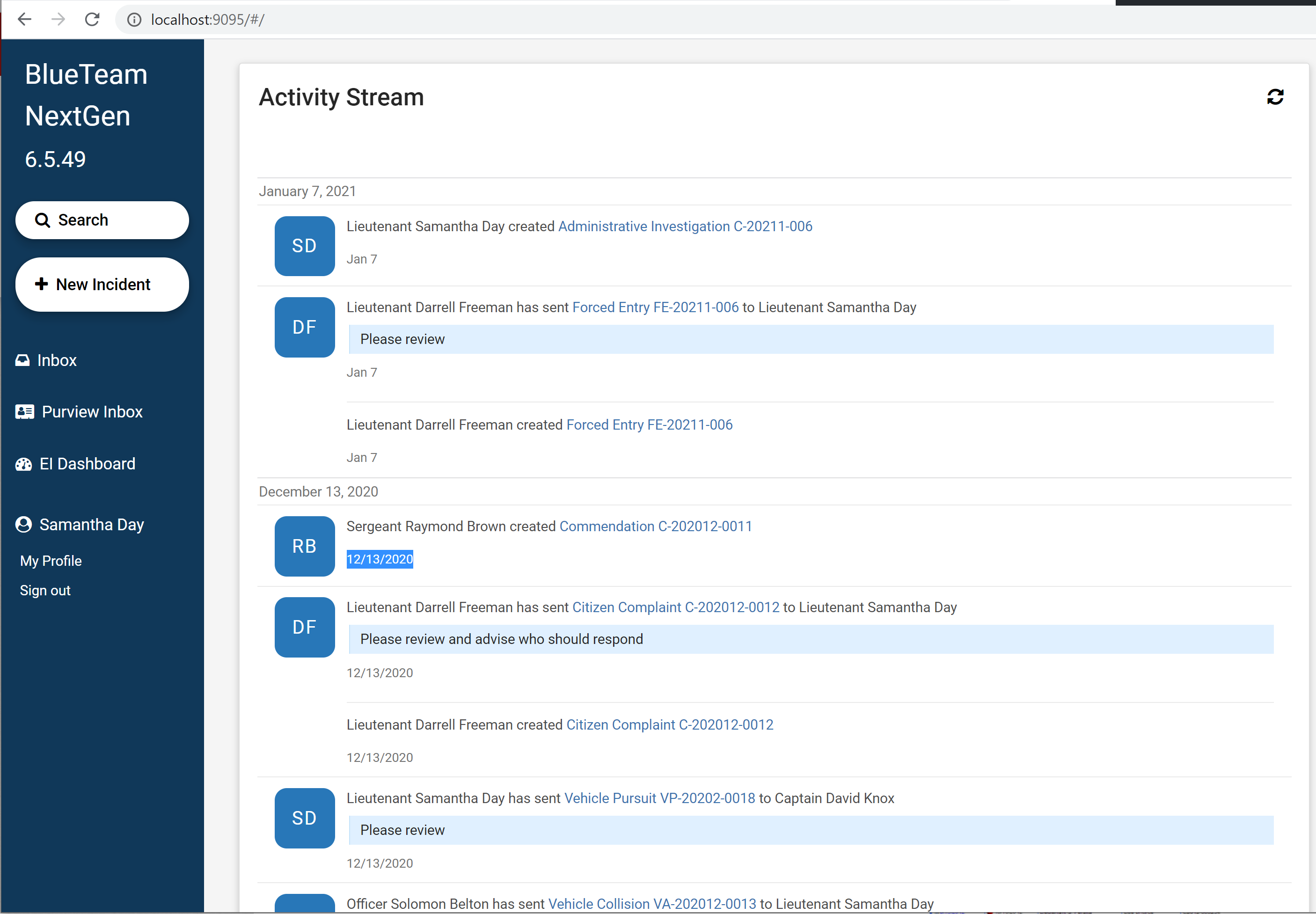This screenshot has width=1316, height=914.
Task: Click 12/13/2020 under Vehicle Pursuit entry
Action: click(380, 863)
